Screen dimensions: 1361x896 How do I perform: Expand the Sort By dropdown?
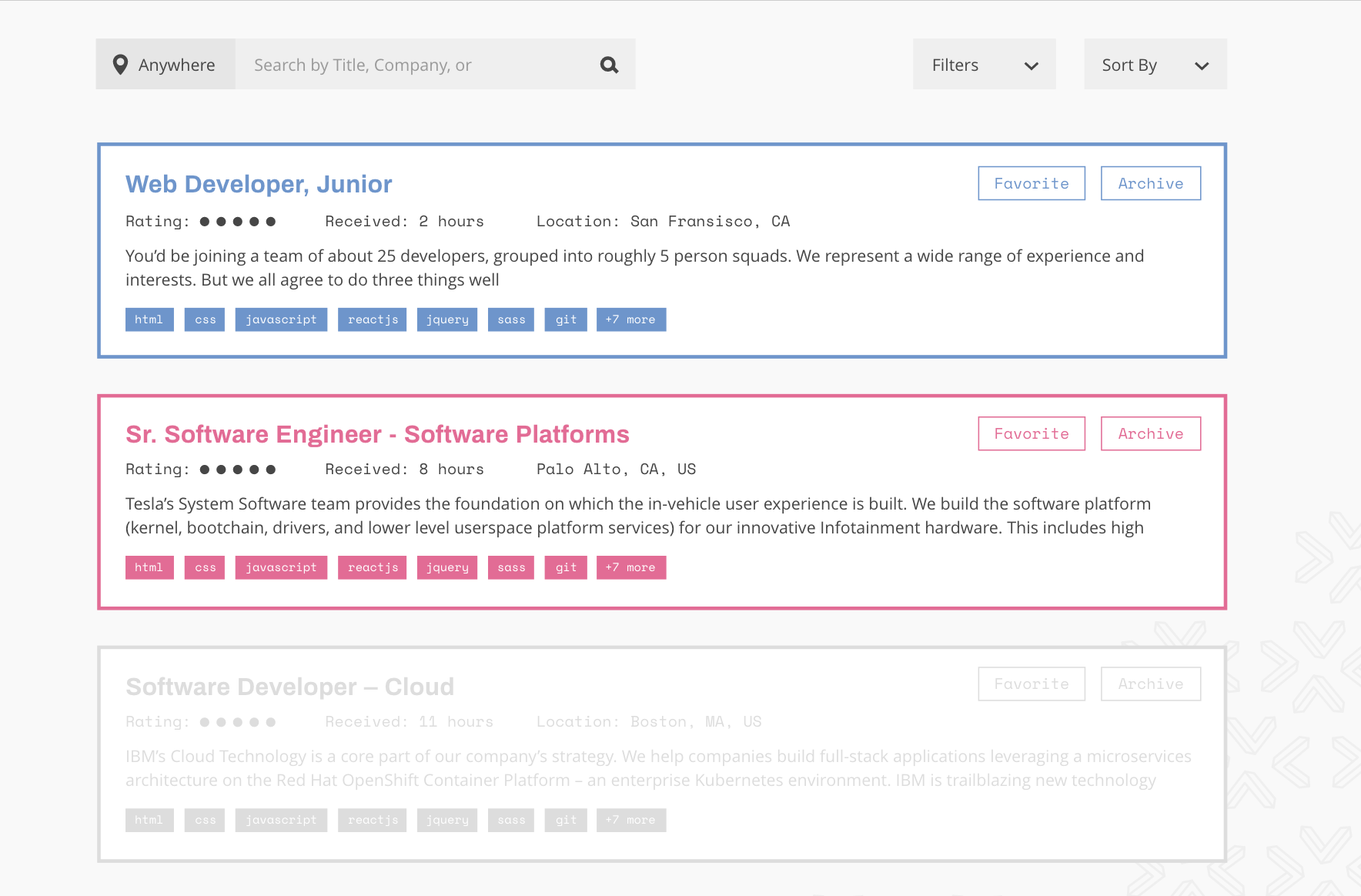point(1155,65)
